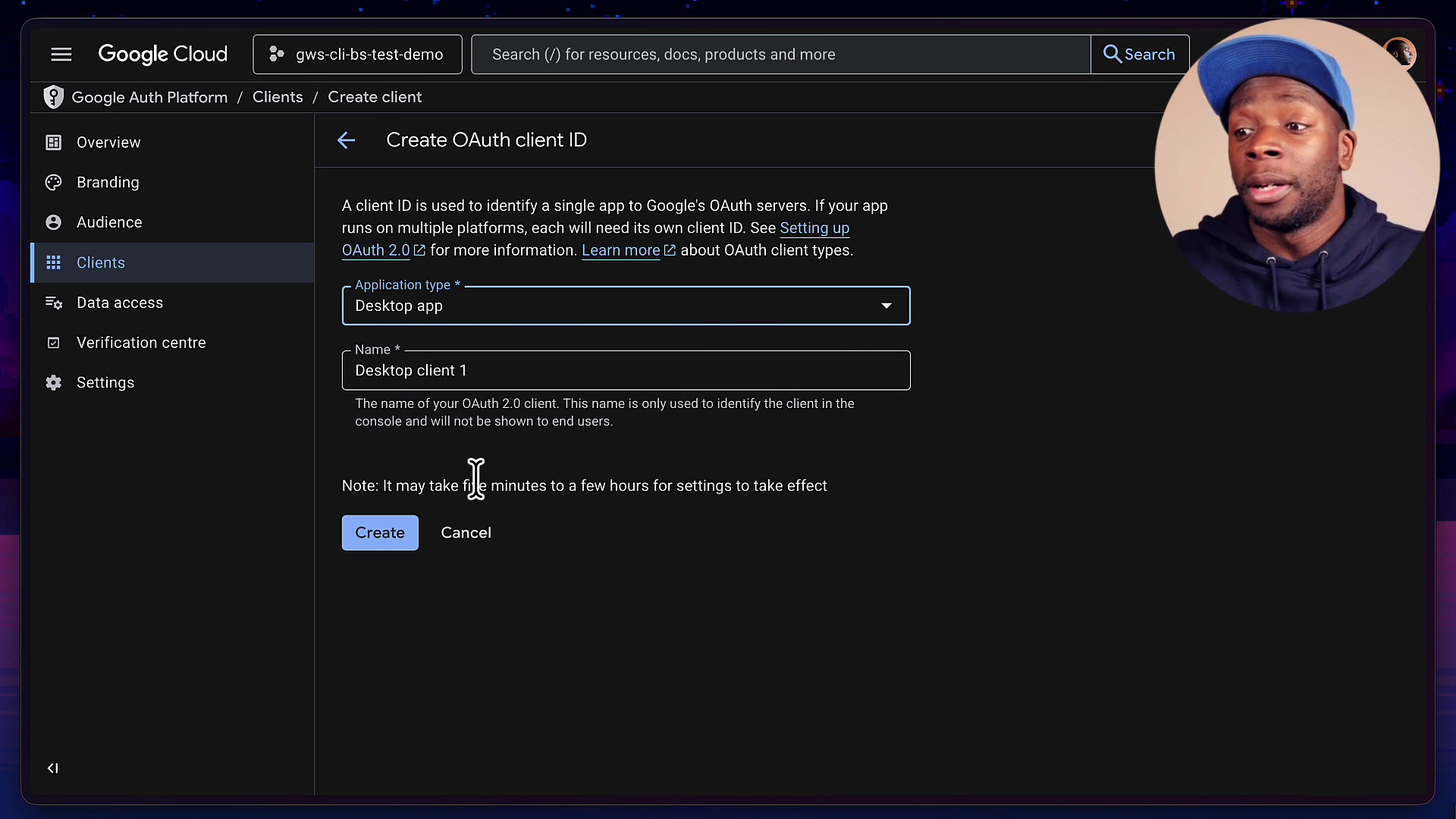Click the Search button in the top bar
Screen dimensions: 1456x819
coord(1140,54)
